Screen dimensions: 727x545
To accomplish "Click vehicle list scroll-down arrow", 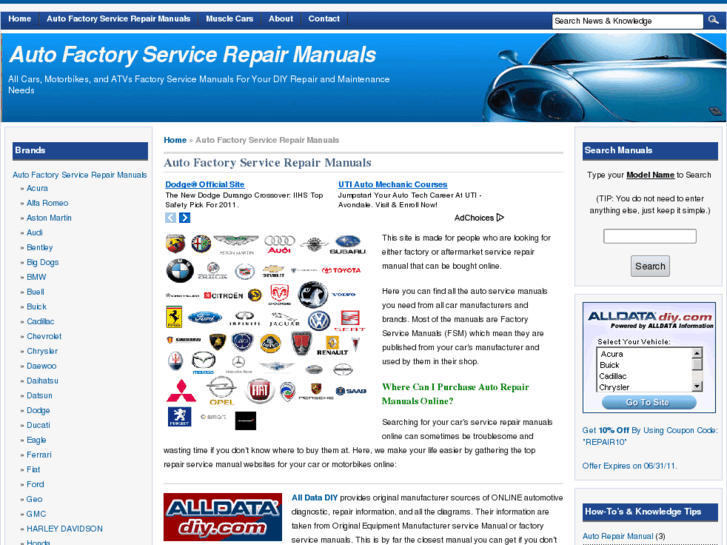I will coord(696,386).
